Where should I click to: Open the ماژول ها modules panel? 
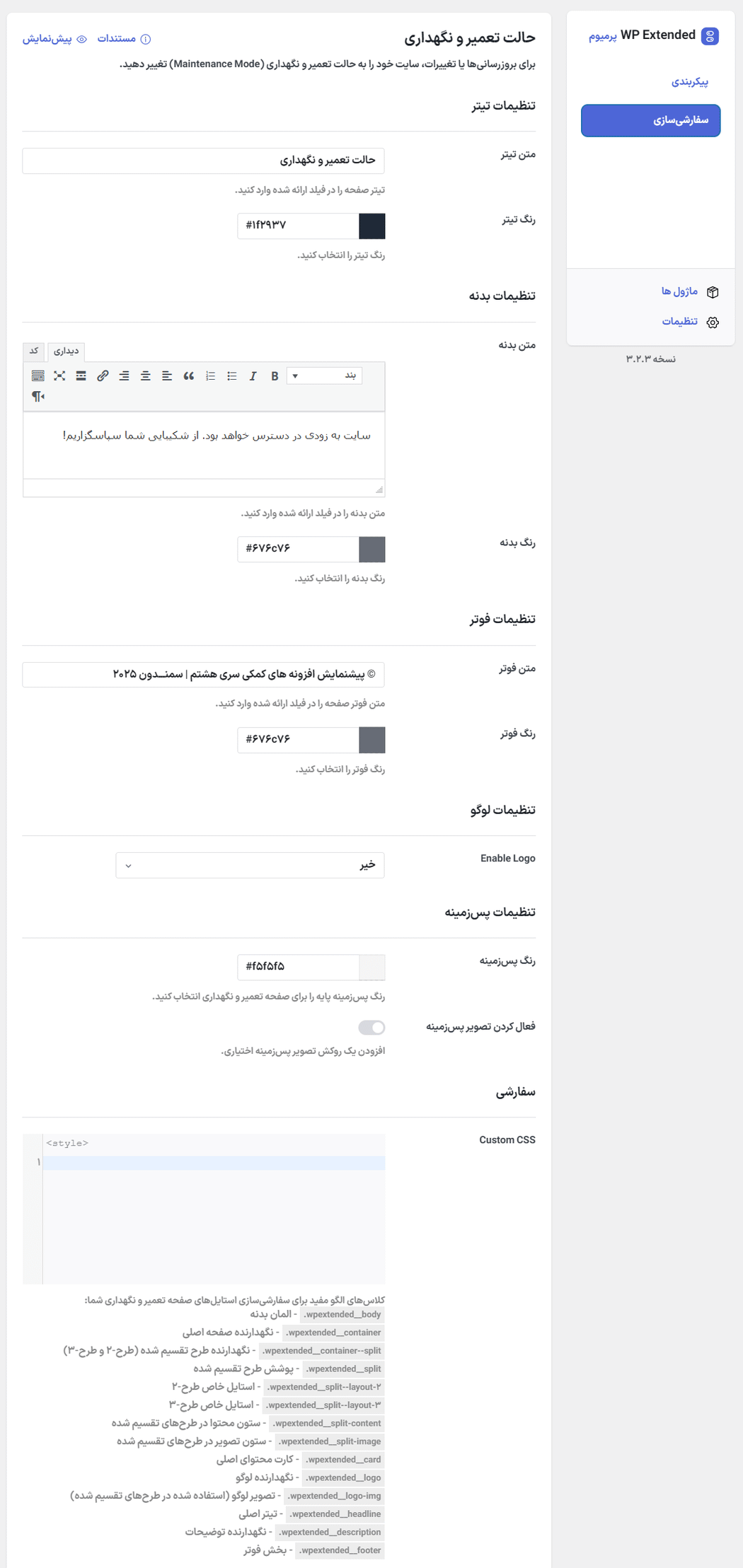pos(678,291)
